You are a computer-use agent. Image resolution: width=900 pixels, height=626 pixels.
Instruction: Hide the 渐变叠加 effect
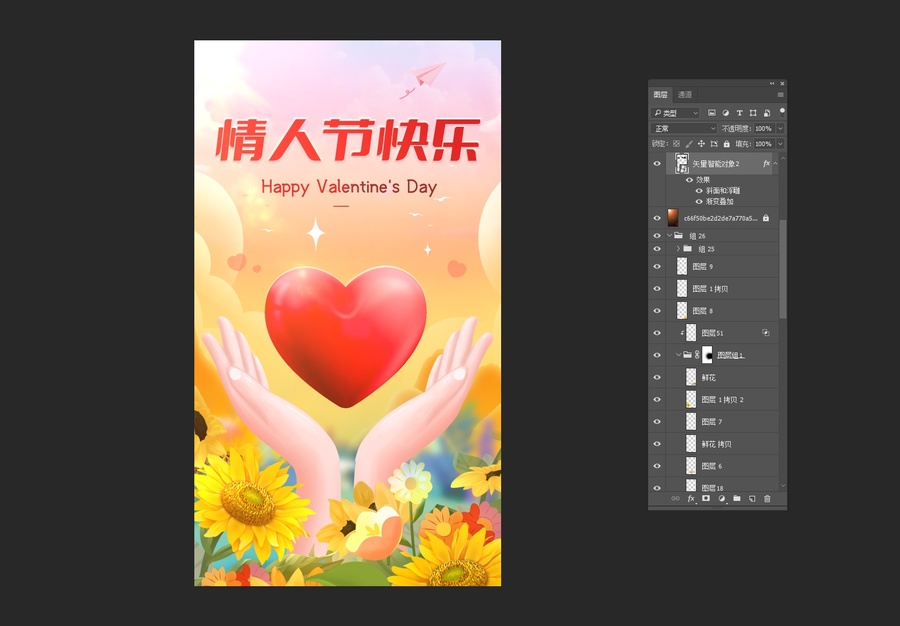pos(699,201)
